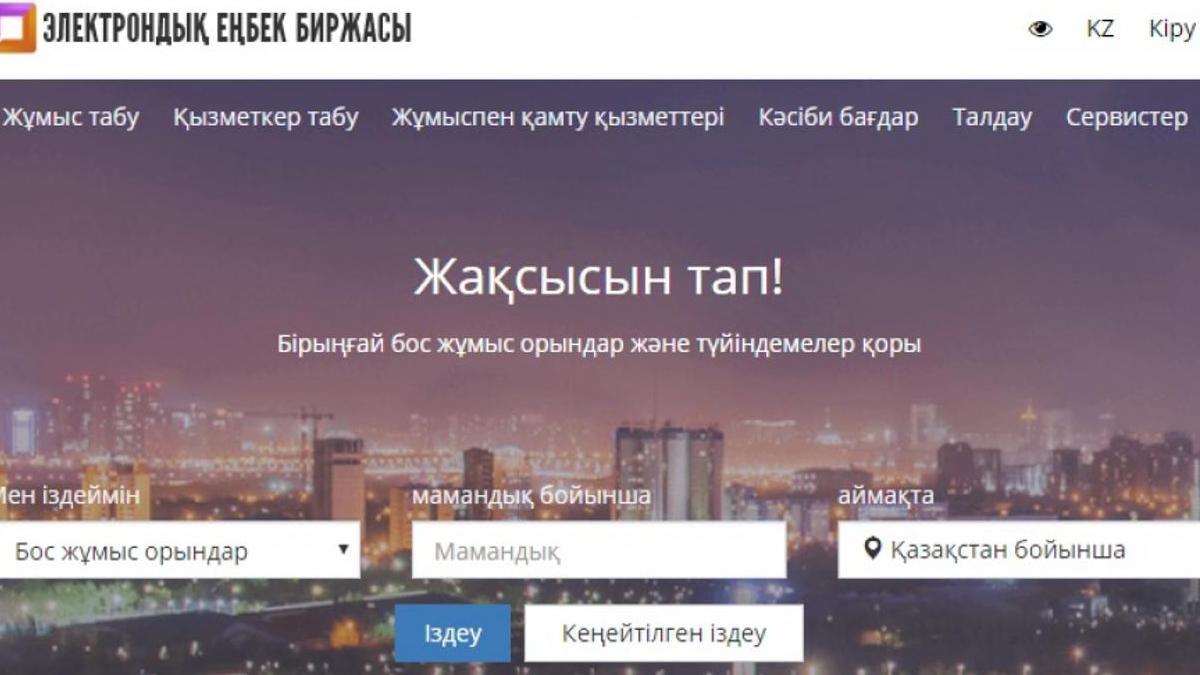Open the Қызметкер табу menu item
This screenshot has height=675, width=1200.
(266, 117)
